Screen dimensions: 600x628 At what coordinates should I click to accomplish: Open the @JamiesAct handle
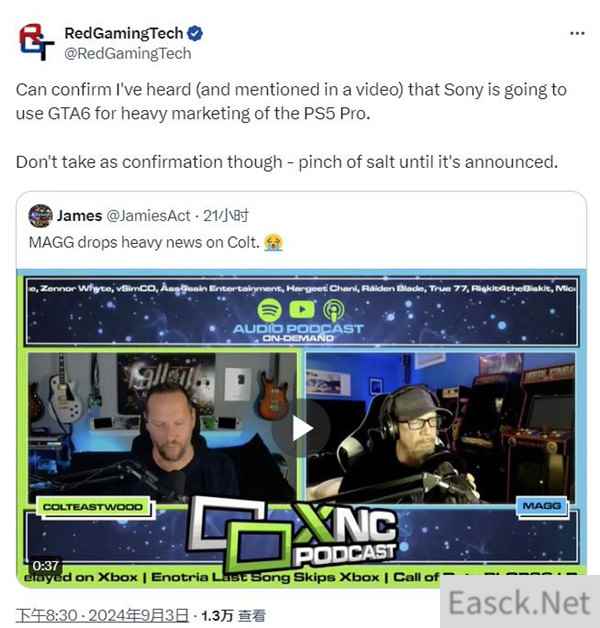(148, 215)
